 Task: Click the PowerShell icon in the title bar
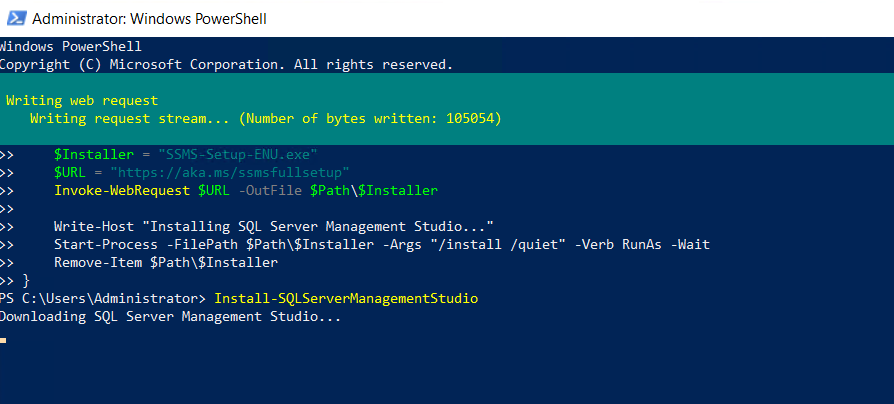pos(16,18)
